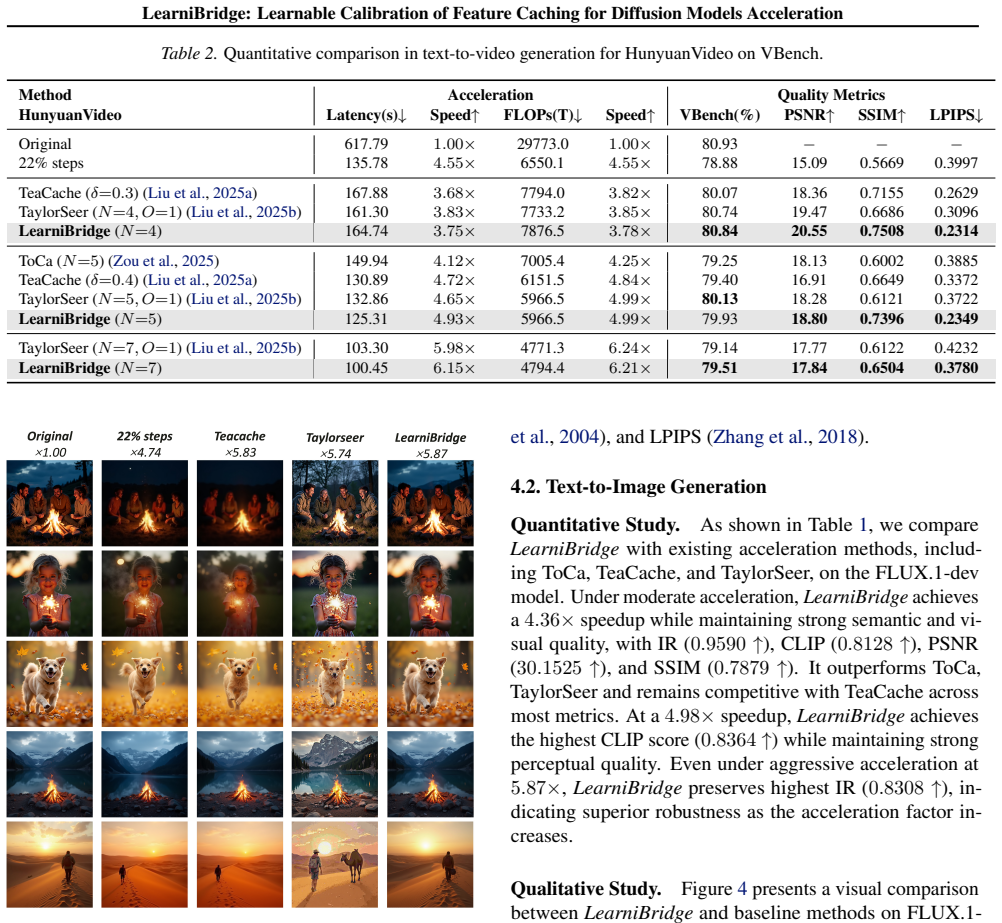Click the bold LPIPS value '0.2314'
1002x923 pixels.
[x=956, y=231]
